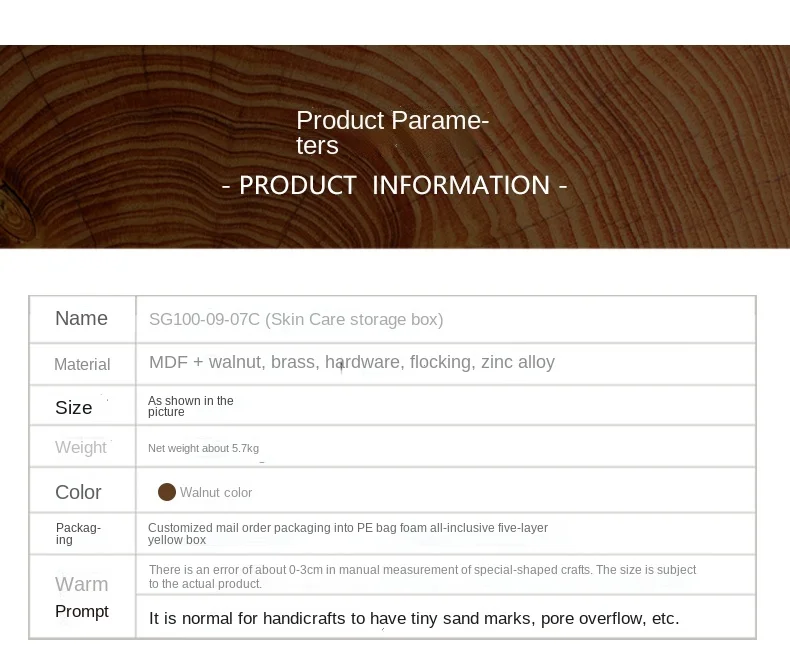Select the Name row label
This screenshot has height=656, width=790.
(81, 318)
